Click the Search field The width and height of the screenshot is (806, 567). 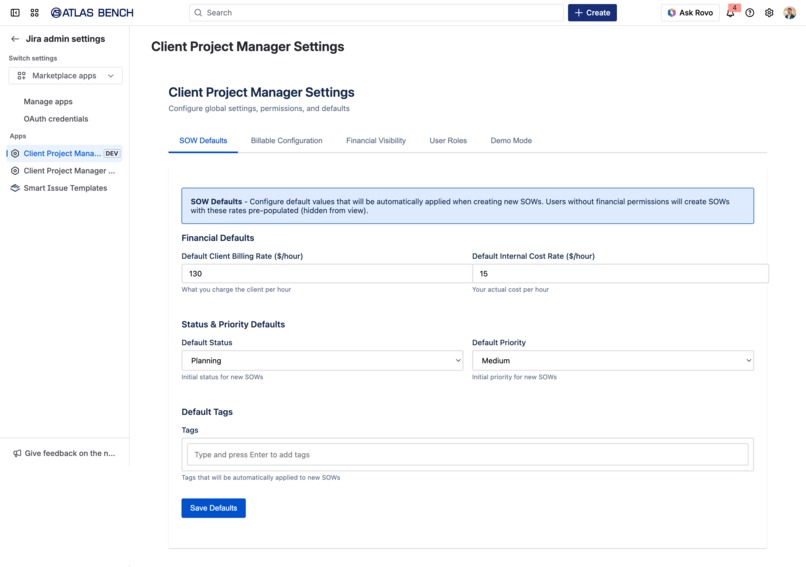tap(376, 13)
